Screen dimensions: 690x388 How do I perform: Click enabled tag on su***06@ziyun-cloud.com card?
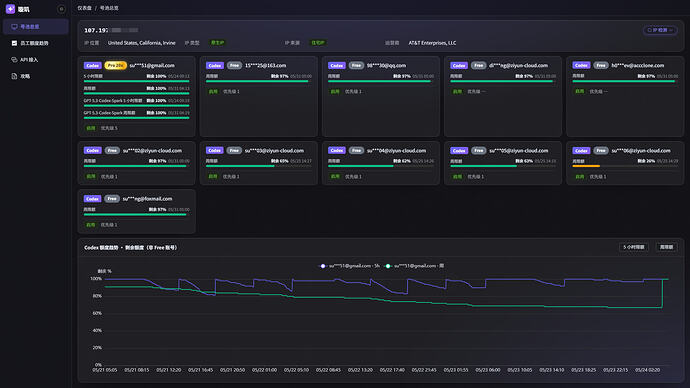click(x=580, y=176)
